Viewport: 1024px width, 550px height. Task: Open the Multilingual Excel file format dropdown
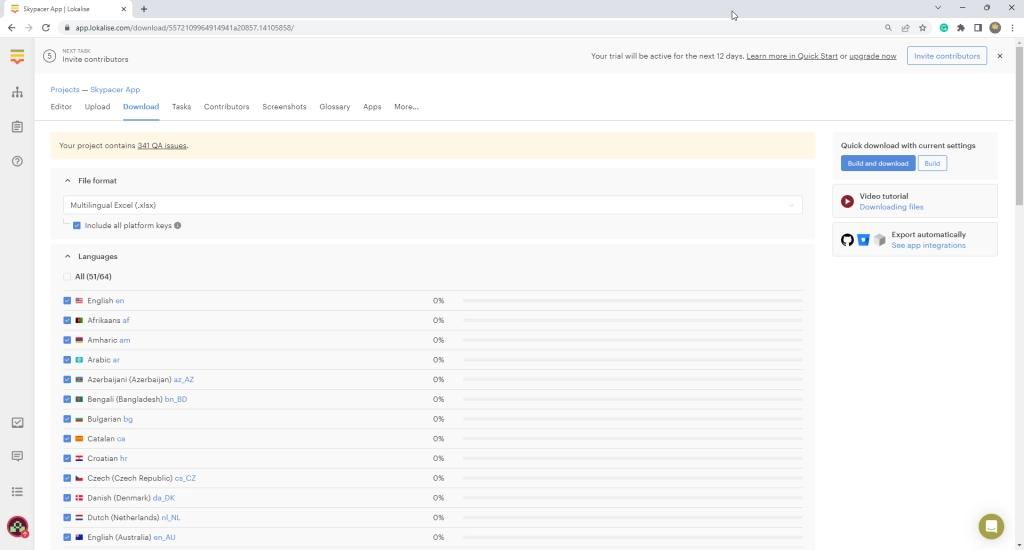pos(432,205)
